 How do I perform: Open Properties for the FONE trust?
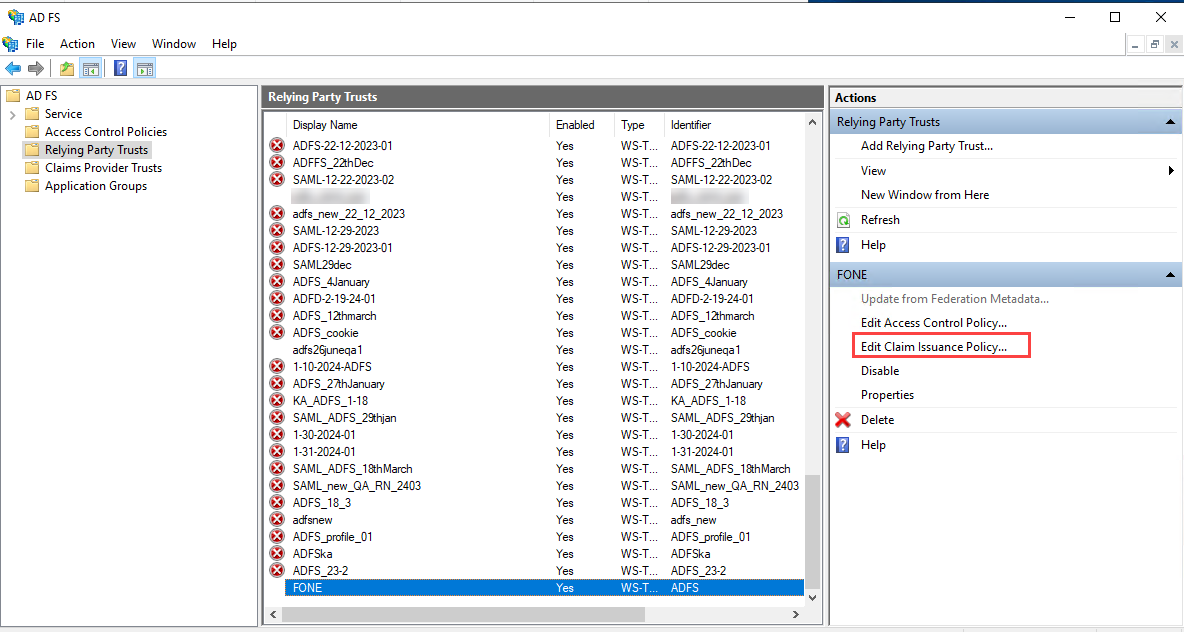coord(887,395)
